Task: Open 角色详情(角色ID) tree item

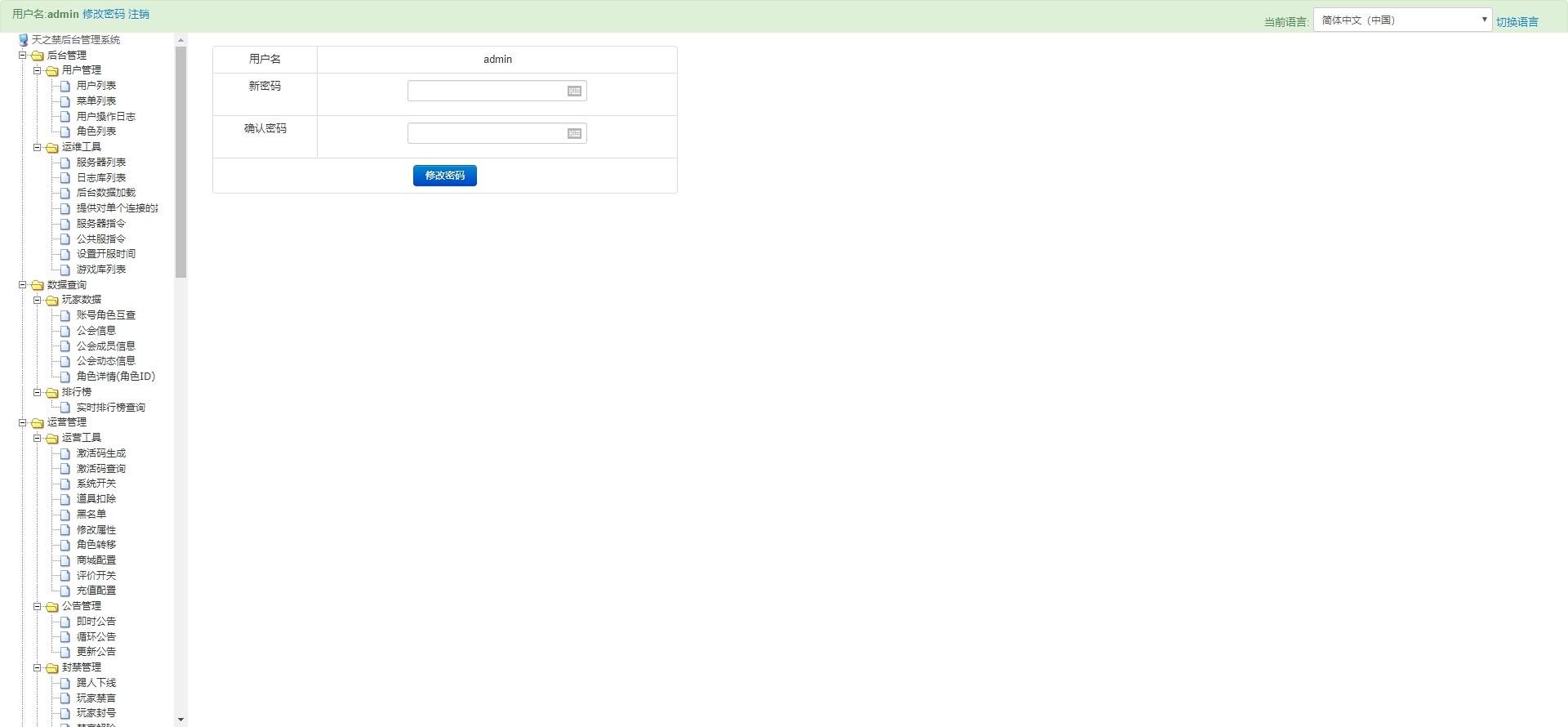Action: click(116, 377)
